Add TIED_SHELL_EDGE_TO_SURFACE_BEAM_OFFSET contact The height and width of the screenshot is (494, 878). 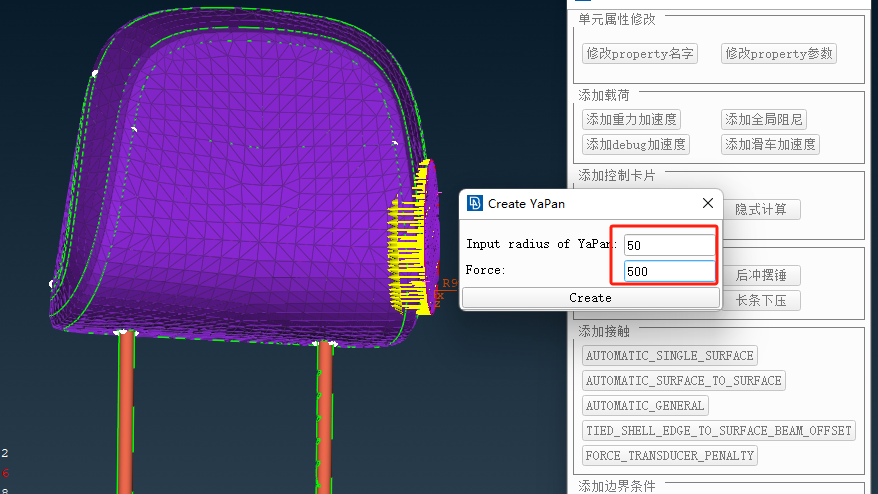click(x=718, y=431)
